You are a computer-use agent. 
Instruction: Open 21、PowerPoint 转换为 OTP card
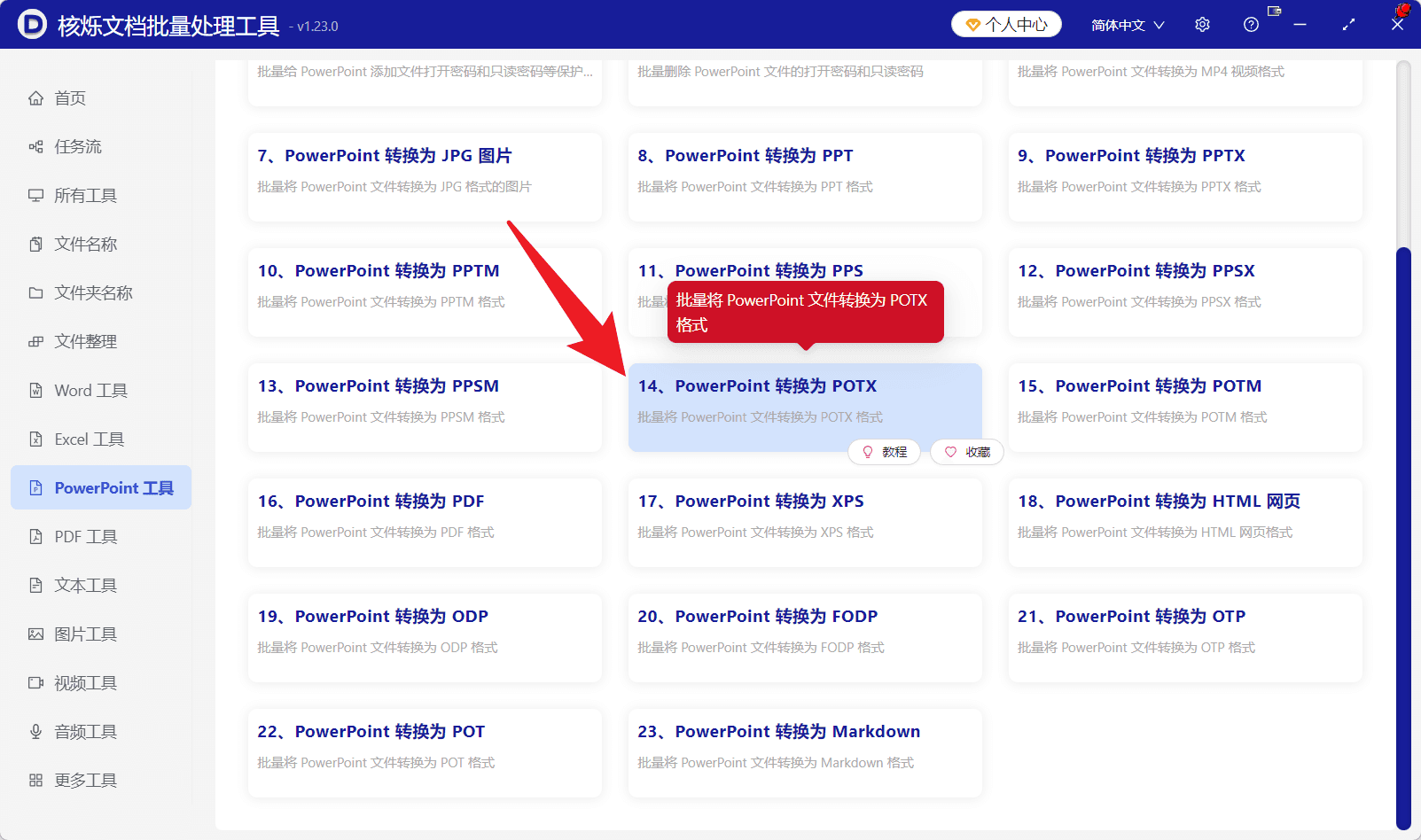[x=1185, y=638]
